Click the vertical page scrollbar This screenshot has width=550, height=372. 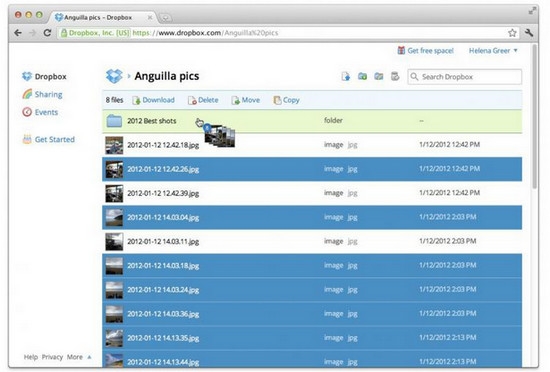tap(535, 116)
